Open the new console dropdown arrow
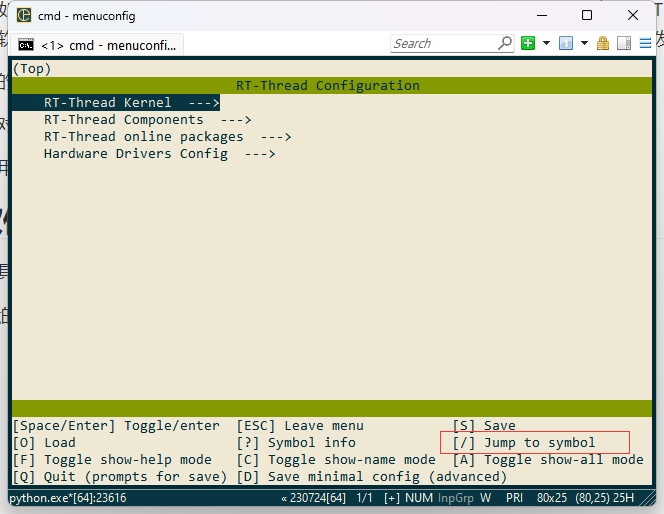 click(x=546, y=43)
